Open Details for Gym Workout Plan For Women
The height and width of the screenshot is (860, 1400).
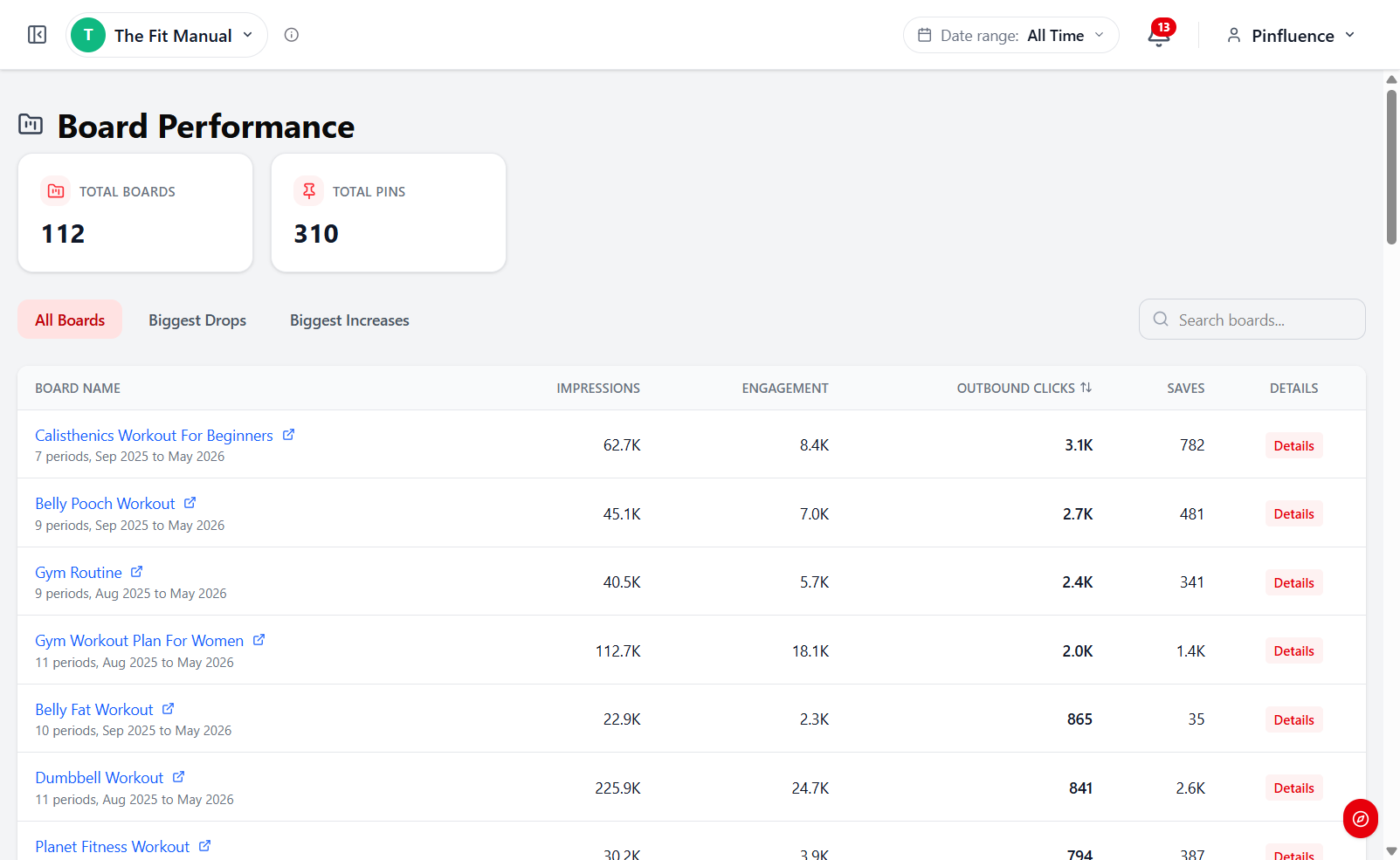click(x=1293, y=650)
